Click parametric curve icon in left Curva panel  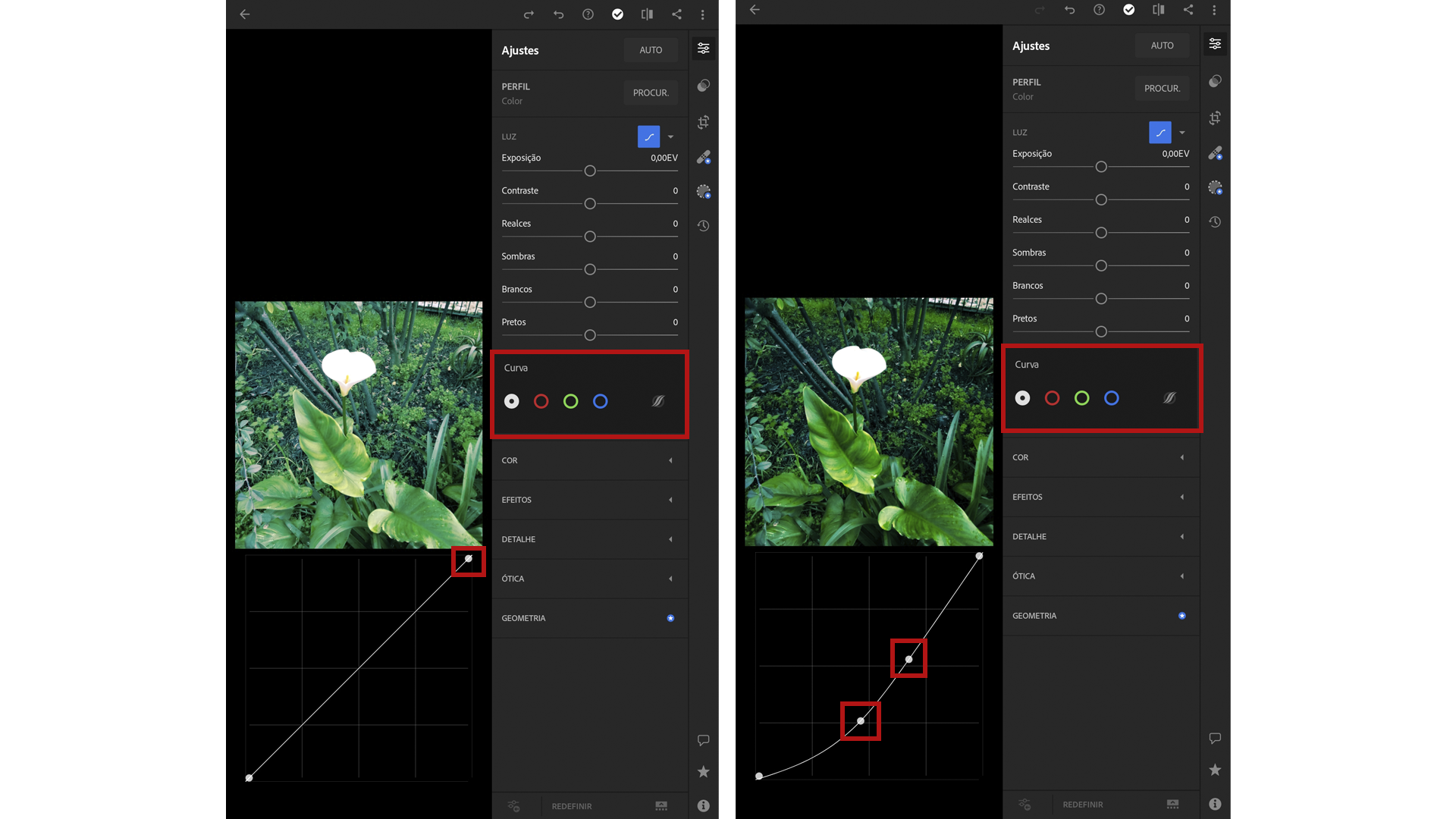(658, 401)
